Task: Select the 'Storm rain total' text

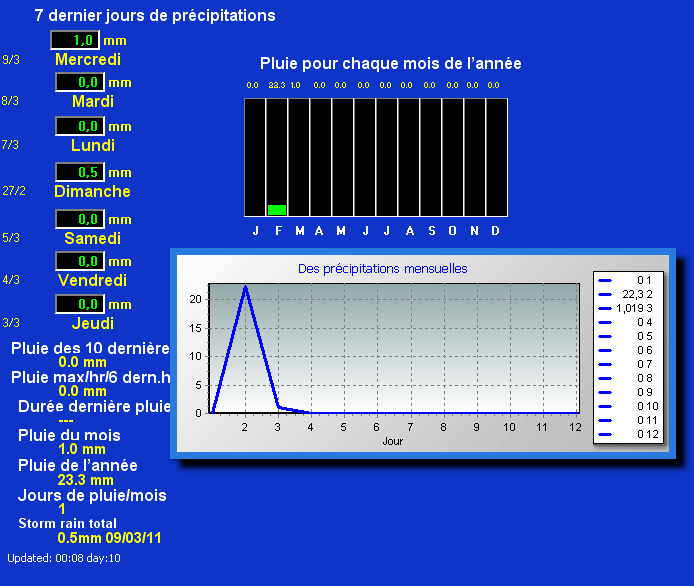Action: 68,523
